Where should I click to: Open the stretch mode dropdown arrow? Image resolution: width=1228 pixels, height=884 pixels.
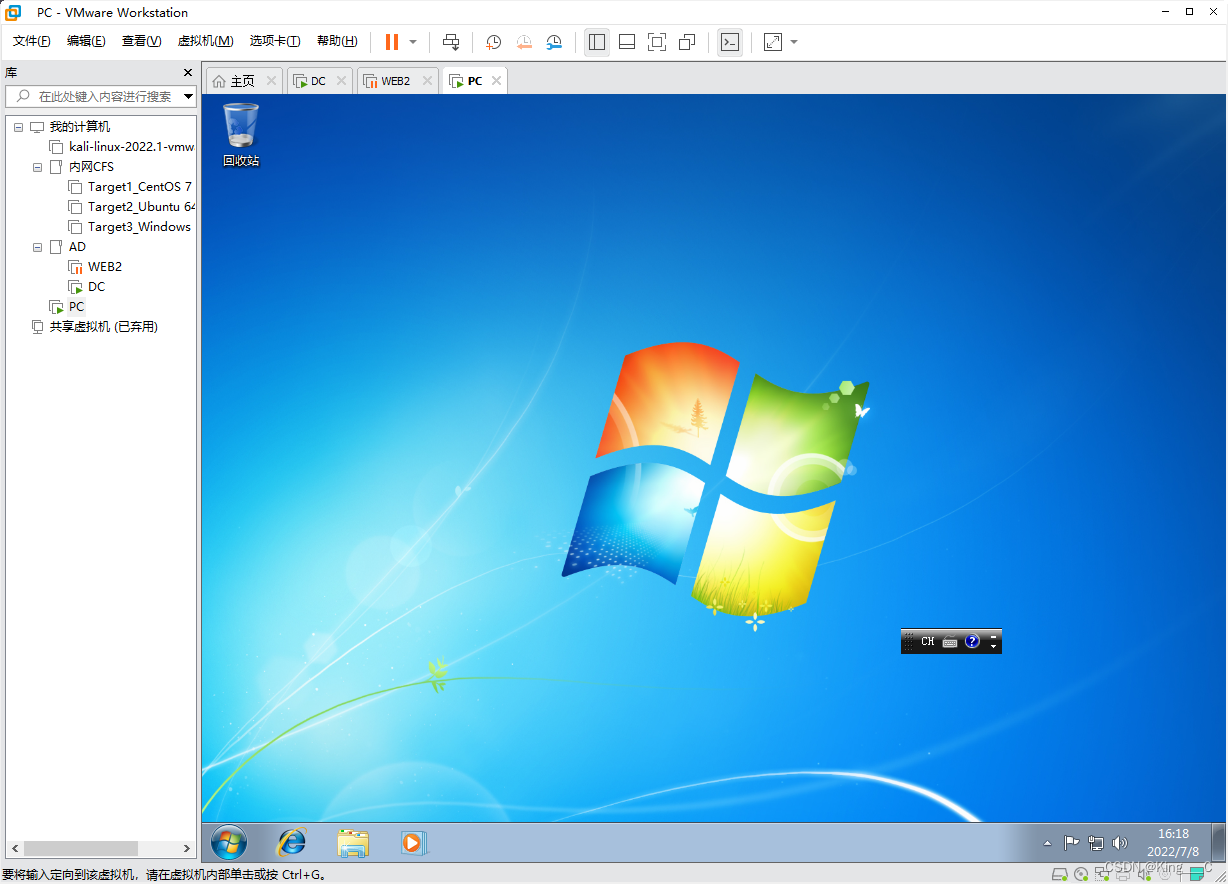click(x=794, y=42)
